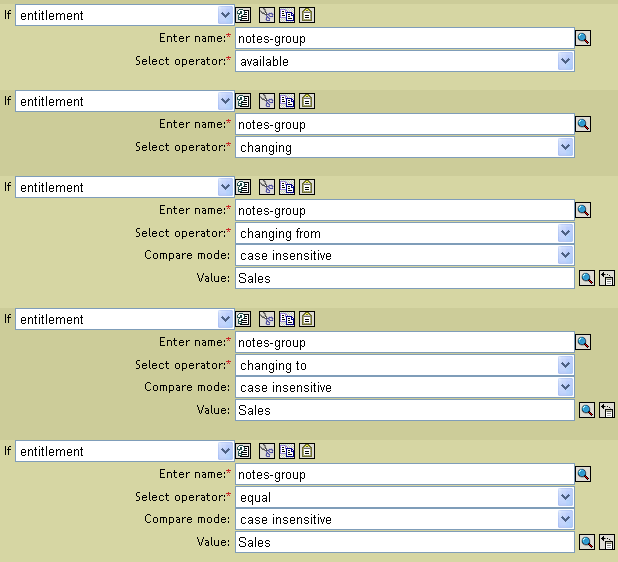Click the Value field under the 'changing from' operator
The width and height of the screenshot is (618, 562).
pos(405,279)
